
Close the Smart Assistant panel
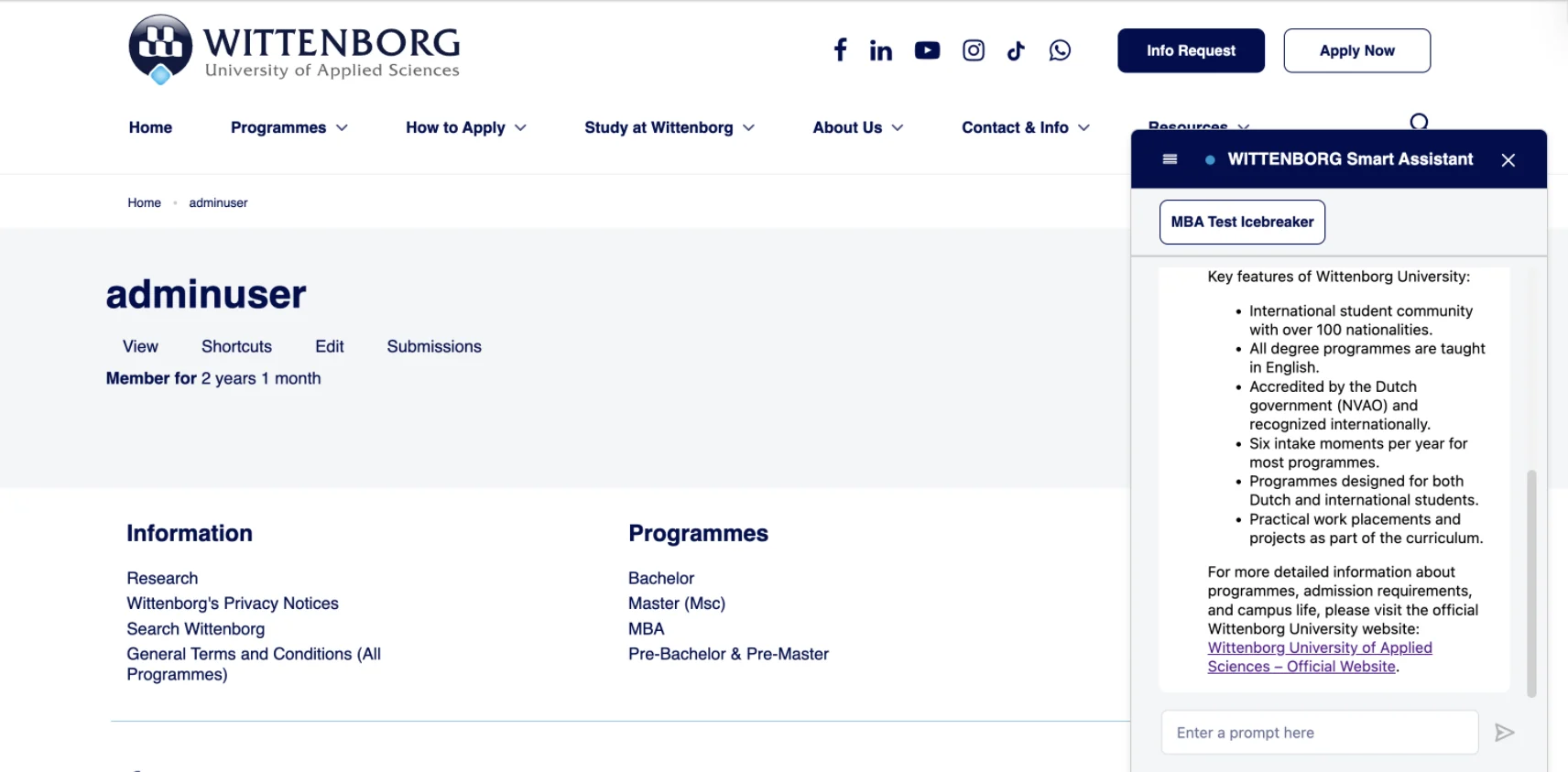click(x=1508, y=160)
